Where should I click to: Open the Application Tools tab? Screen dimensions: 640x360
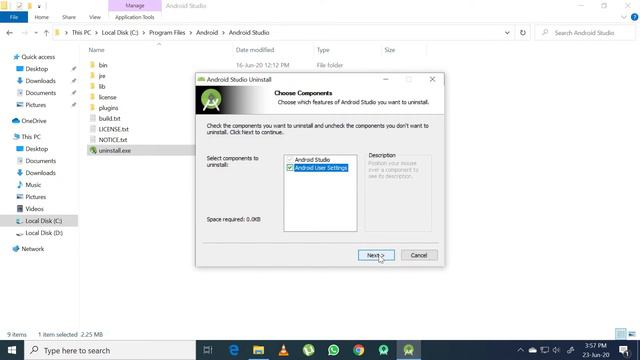(134, 17)
